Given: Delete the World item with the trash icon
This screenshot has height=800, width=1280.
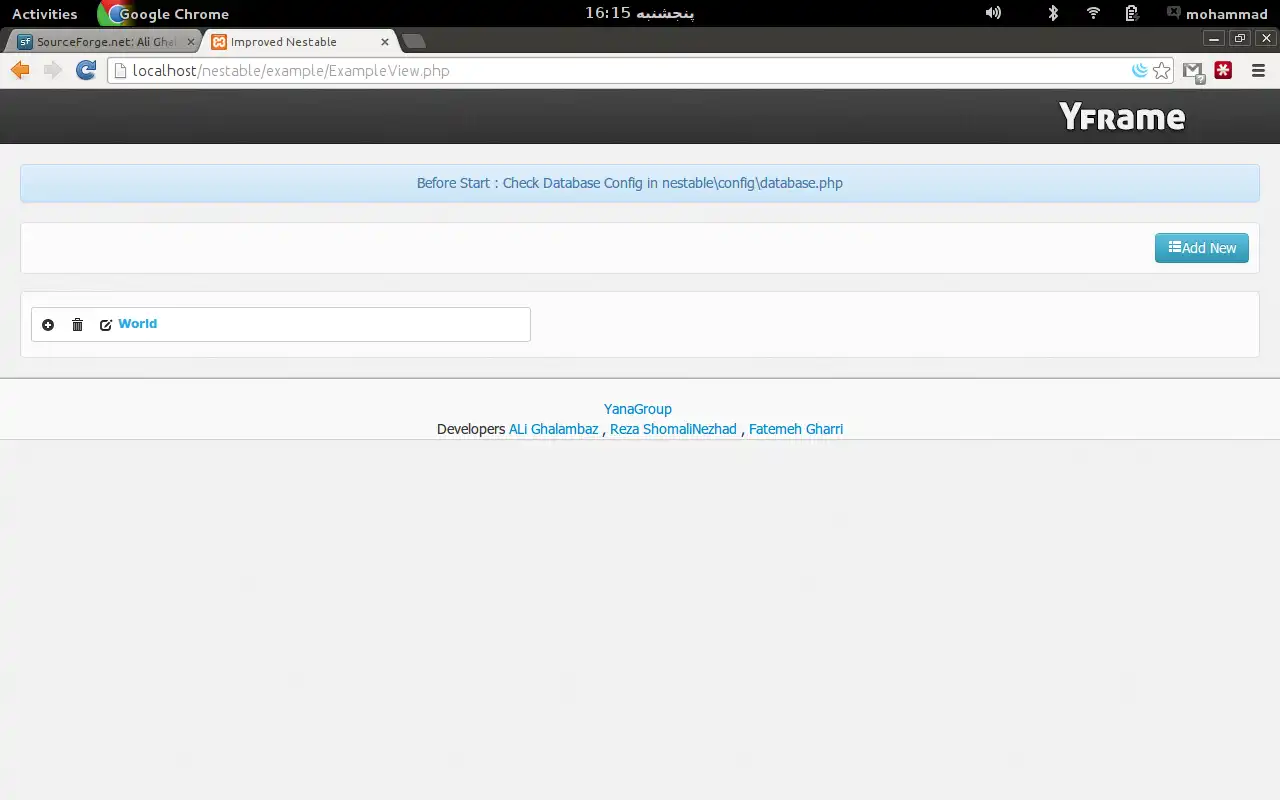Looking at the screenshot, I should pos(77,325).
